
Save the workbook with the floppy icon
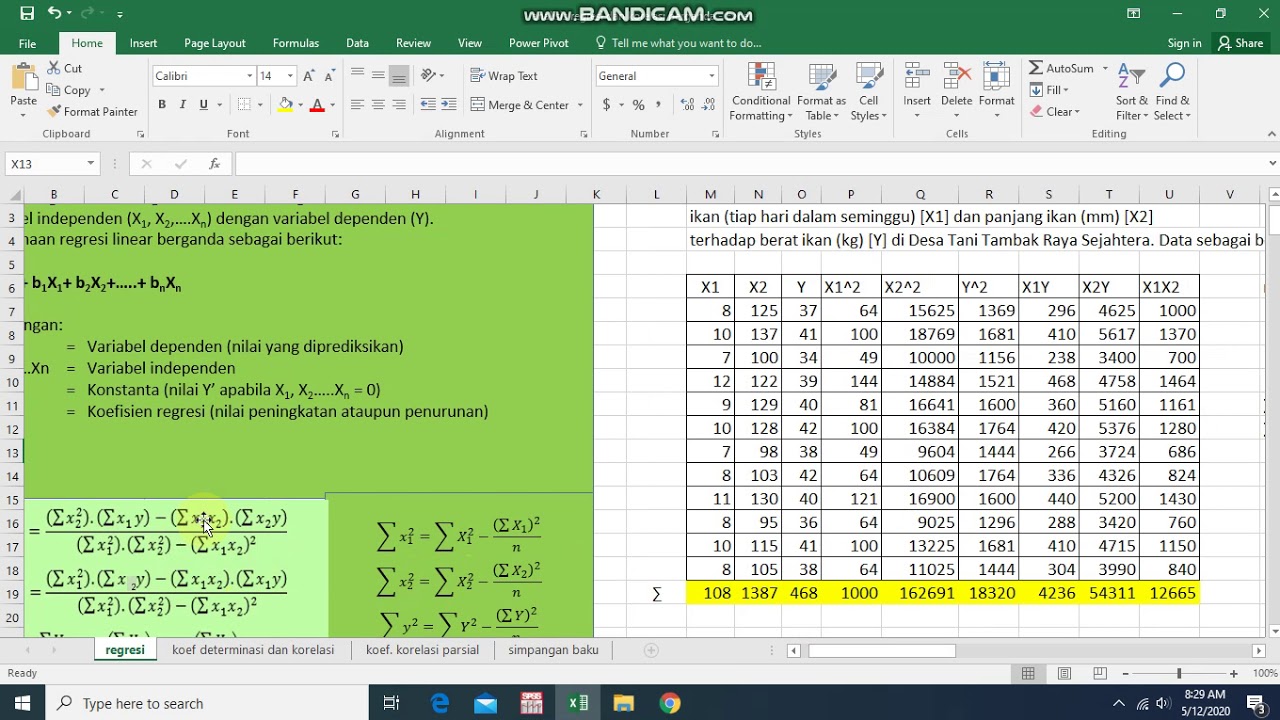point(27,14)
